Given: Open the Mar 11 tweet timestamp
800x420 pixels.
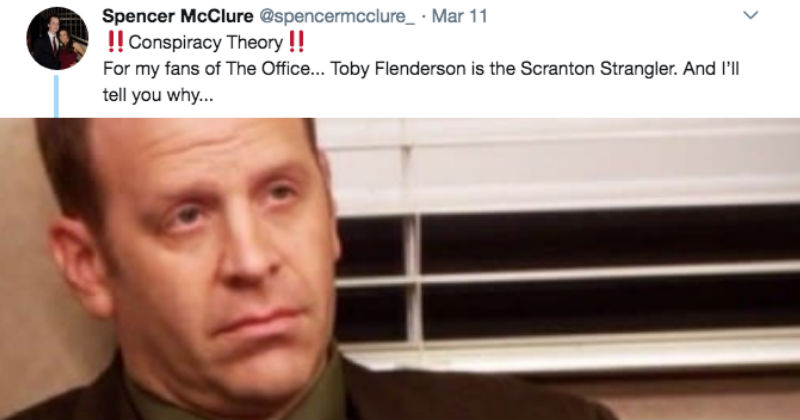Looking at the screenshot, I should coord(459,16).
